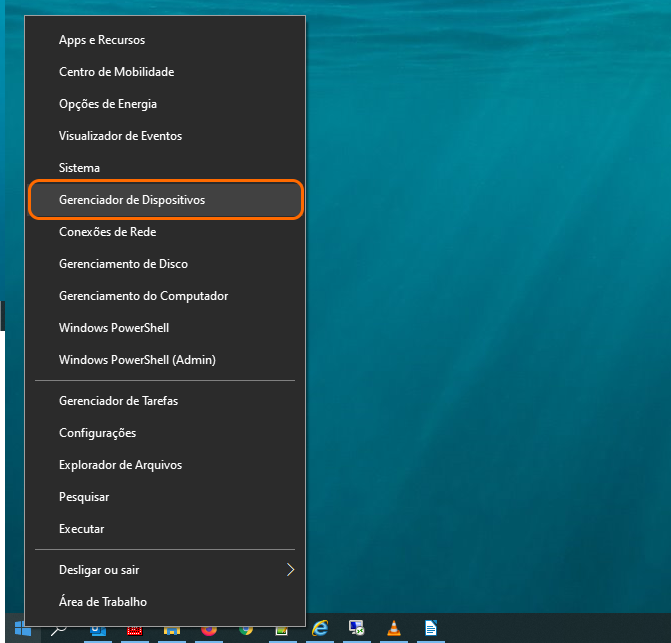The height and width of the screenshot is (643, 671).
Task: Launch VLC media player from taskbar
Action: tap(394, 628)
